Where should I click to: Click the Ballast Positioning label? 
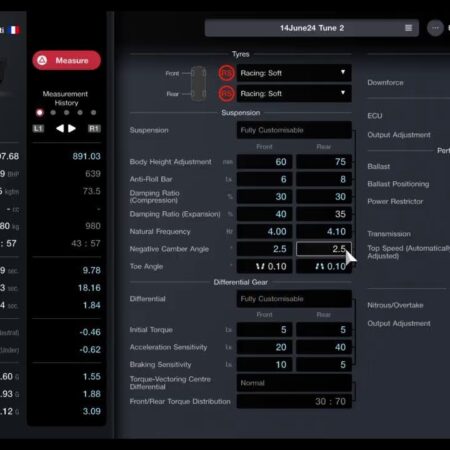398,184
